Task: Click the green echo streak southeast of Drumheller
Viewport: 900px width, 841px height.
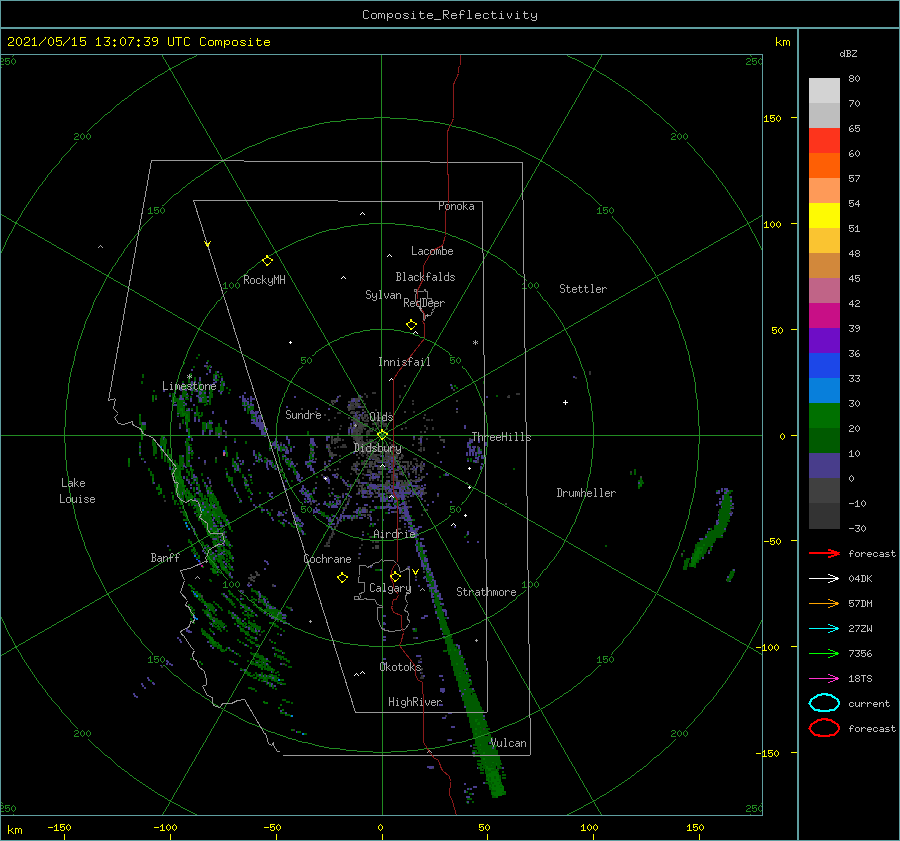Action: 710,531
